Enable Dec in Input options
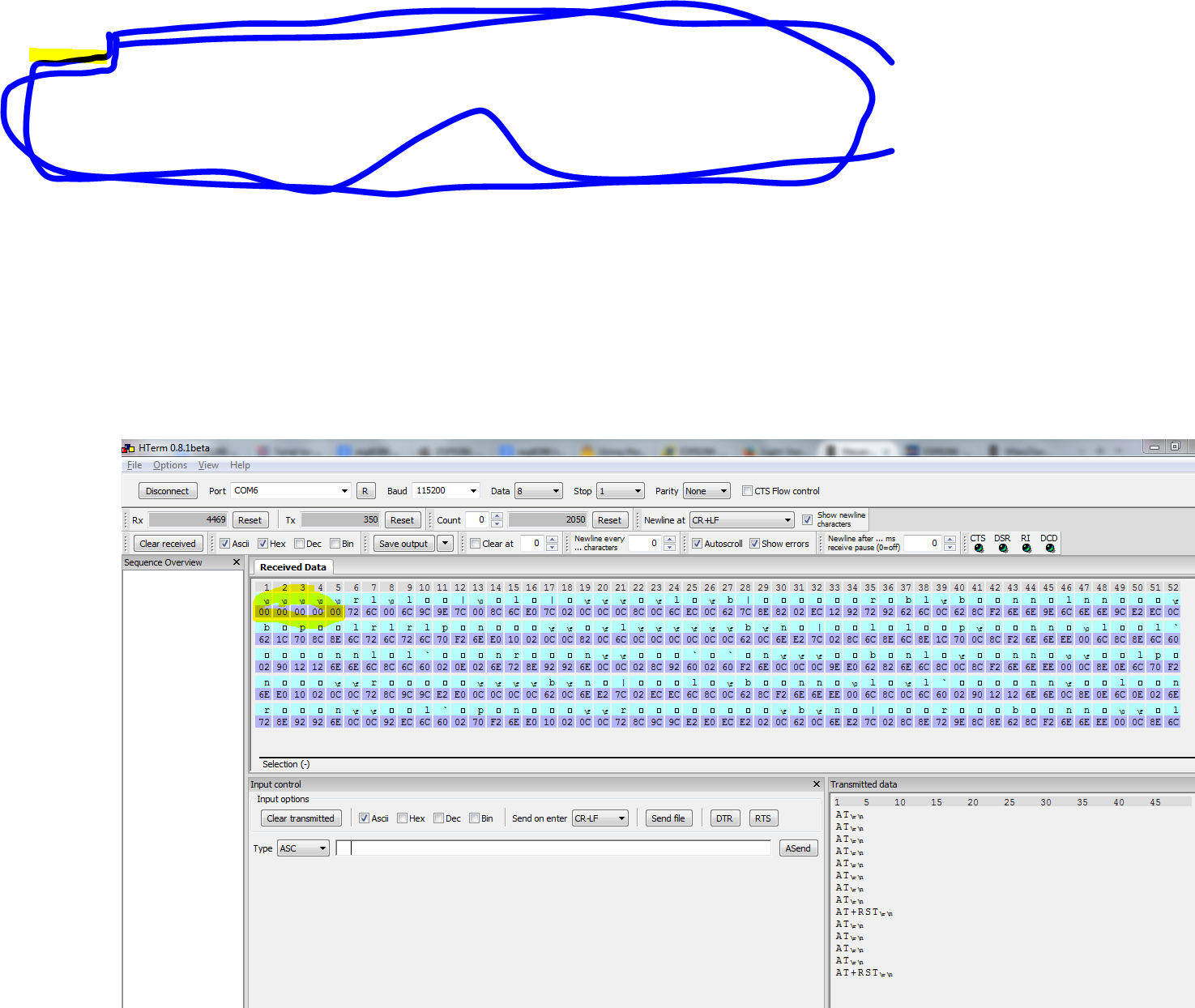1195x1008 pixels. (x=439, y=818)
